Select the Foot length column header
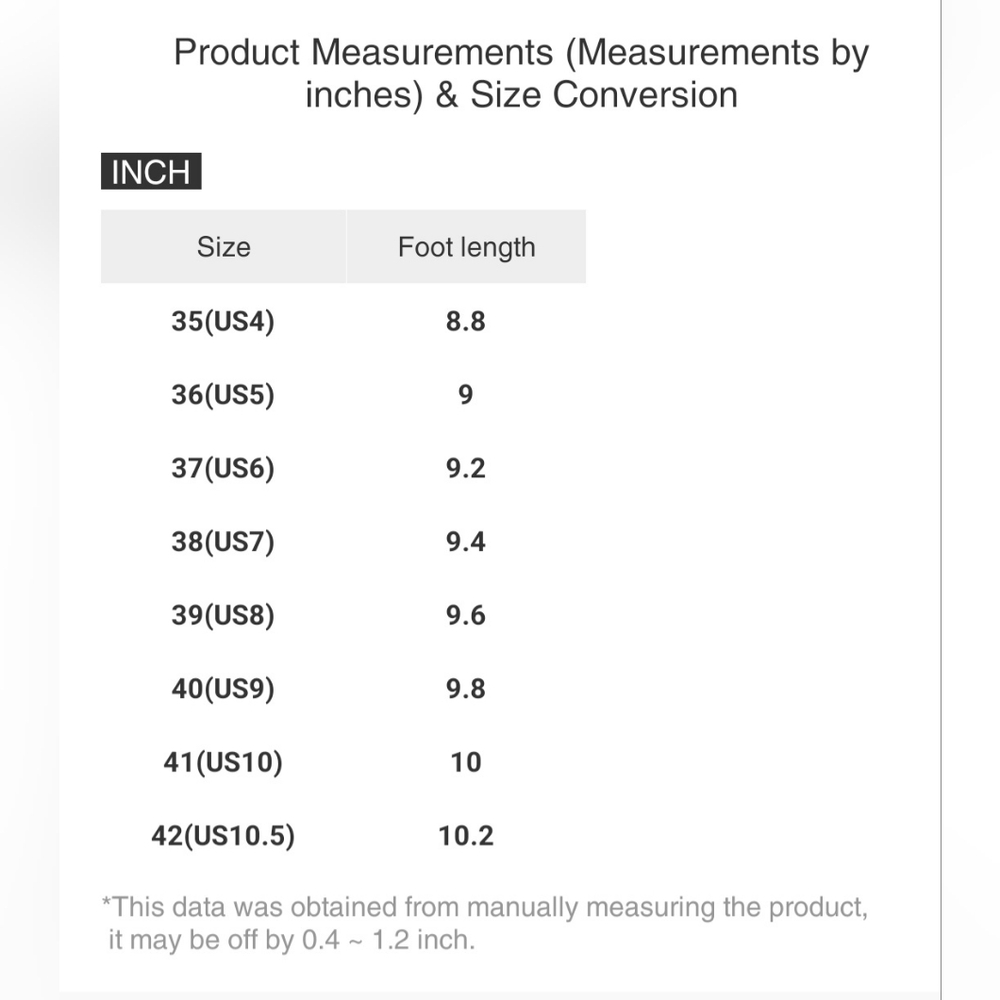Image resolution: width=1000 pixels, height=1000 pixels. click(466, 247)
